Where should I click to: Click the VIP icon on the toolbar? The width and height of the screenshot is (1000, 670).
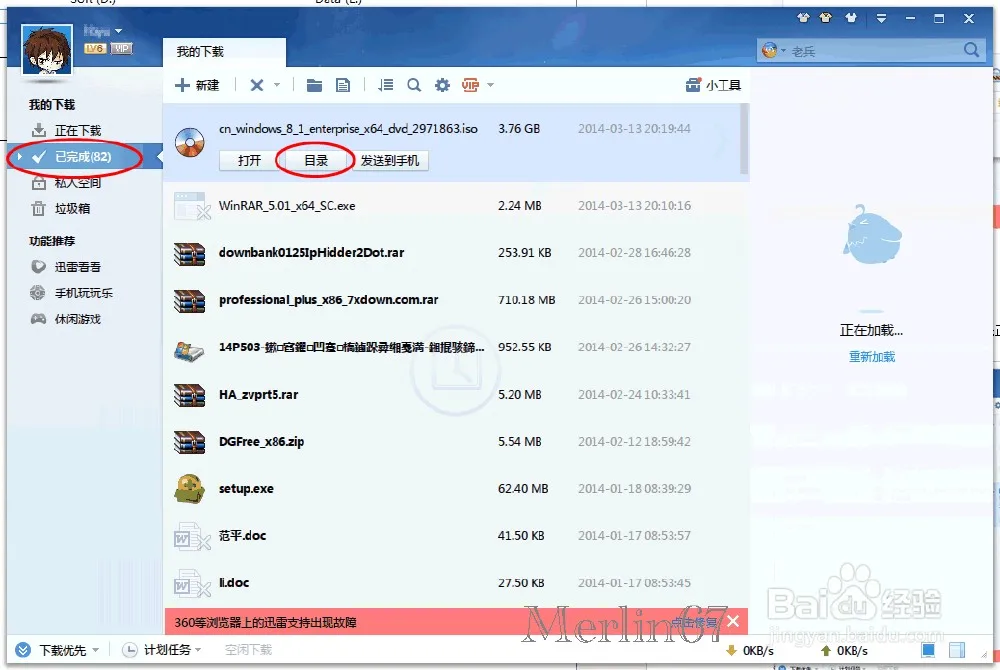point(469,85)
